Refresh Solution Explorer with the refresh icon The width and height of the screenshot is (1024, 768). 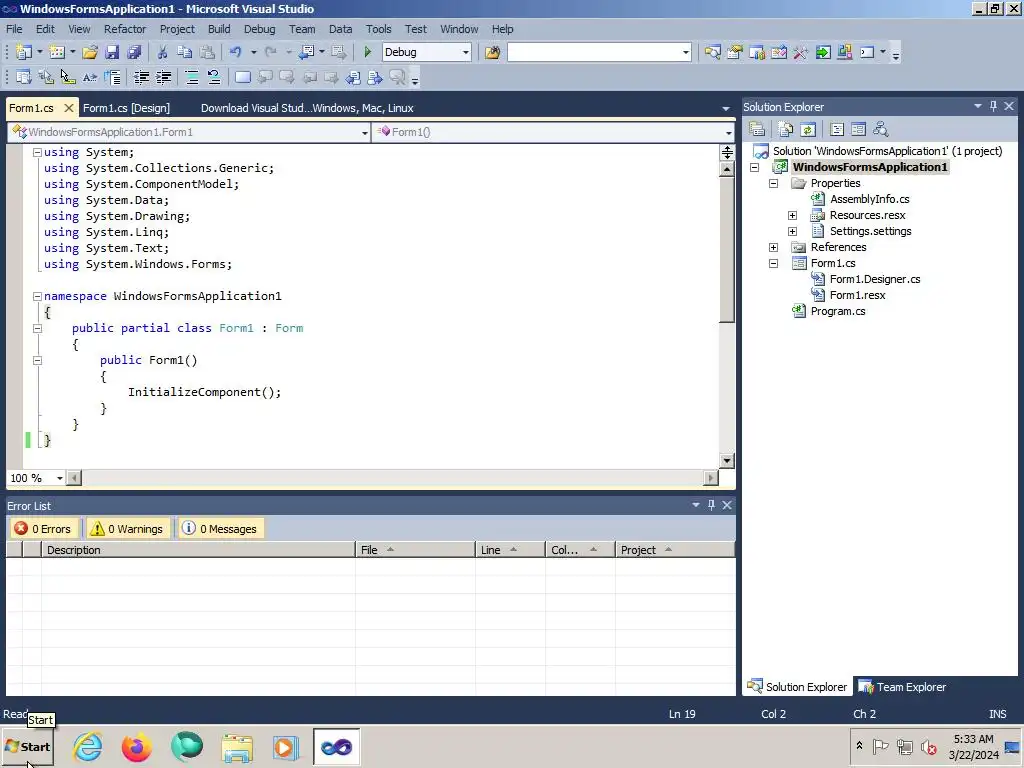[x=808, y=129]
